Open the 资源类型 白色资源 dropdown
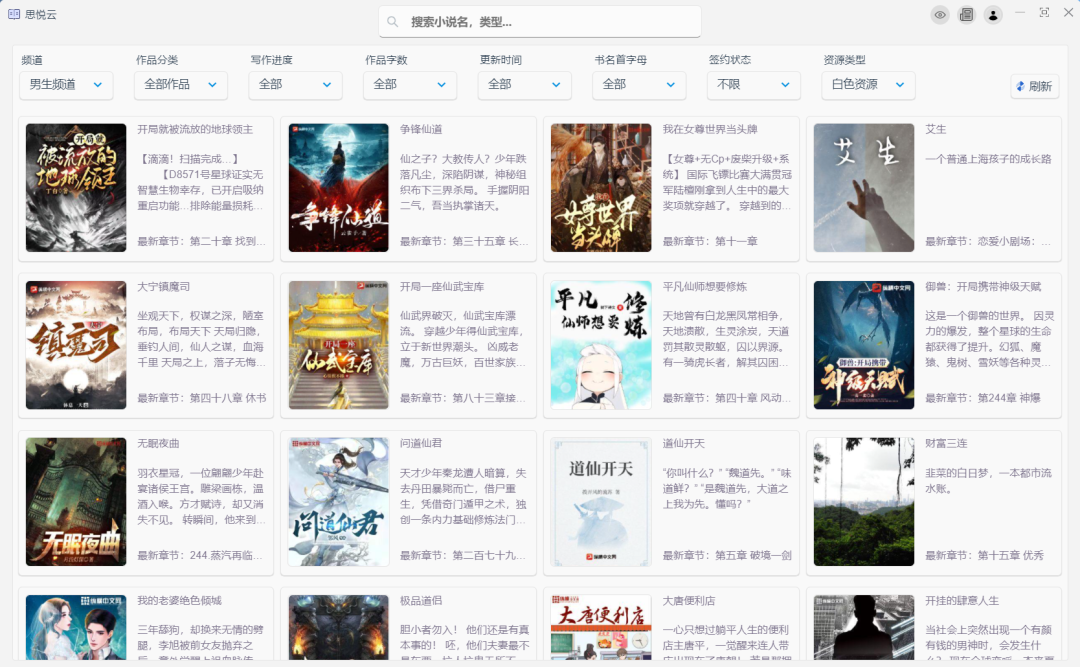Screen dimensions: 1080x667 click(x=869, y=85)
